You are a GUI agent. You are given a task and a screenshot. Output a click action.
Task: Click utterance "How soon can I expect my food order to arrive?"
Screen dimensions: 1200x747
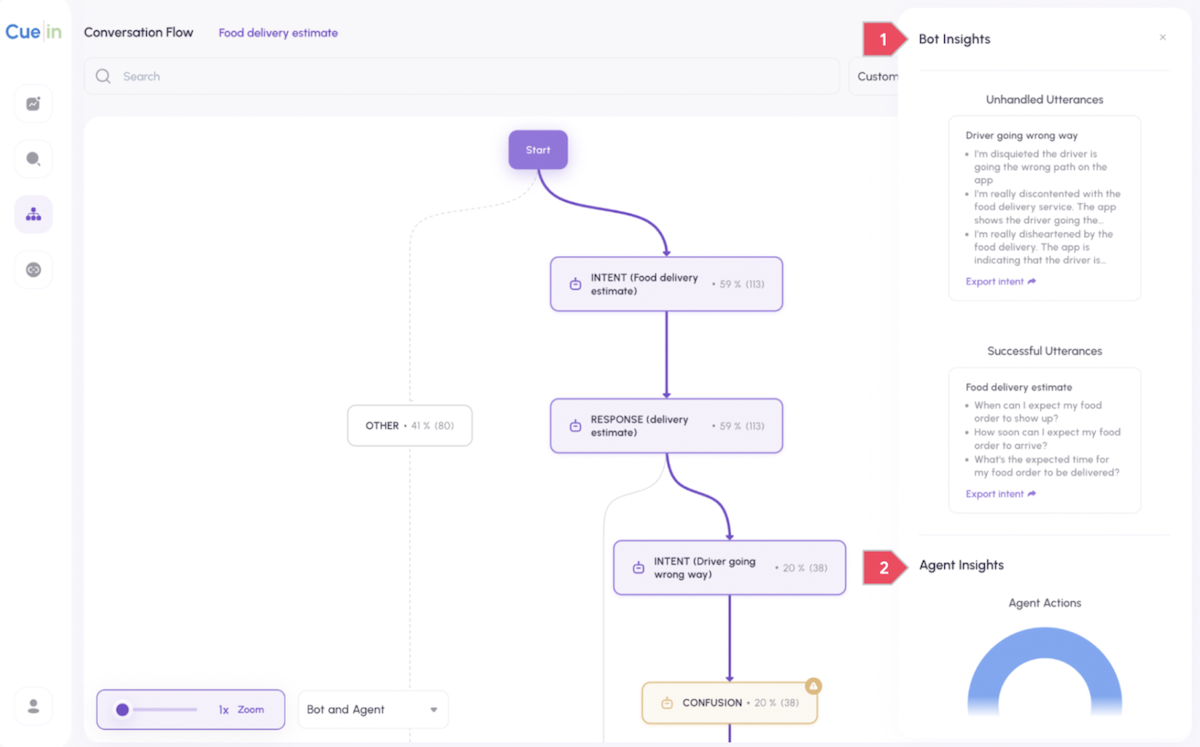1047,439
